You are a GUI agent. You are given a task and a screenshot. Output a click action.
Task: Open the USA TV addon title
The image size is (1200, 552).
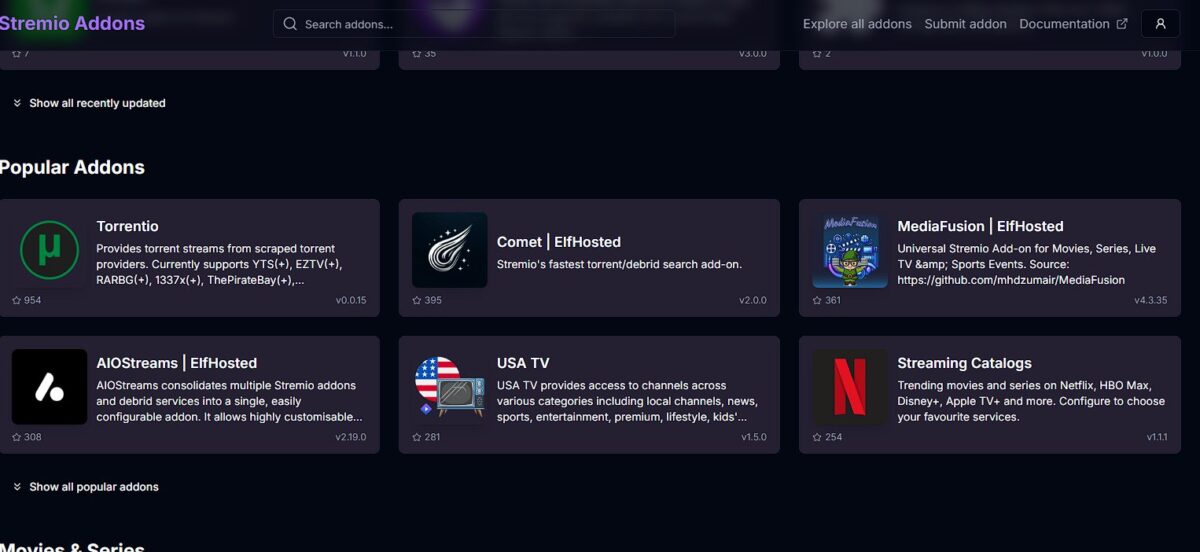[x=523, y=363]
